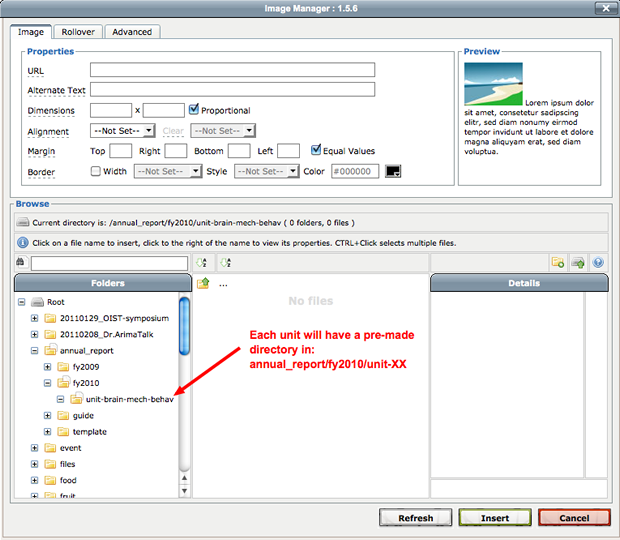Select the unit-brain-mech-behav folder icon
The image size is (620, 540).
click(x=77, y=399)
